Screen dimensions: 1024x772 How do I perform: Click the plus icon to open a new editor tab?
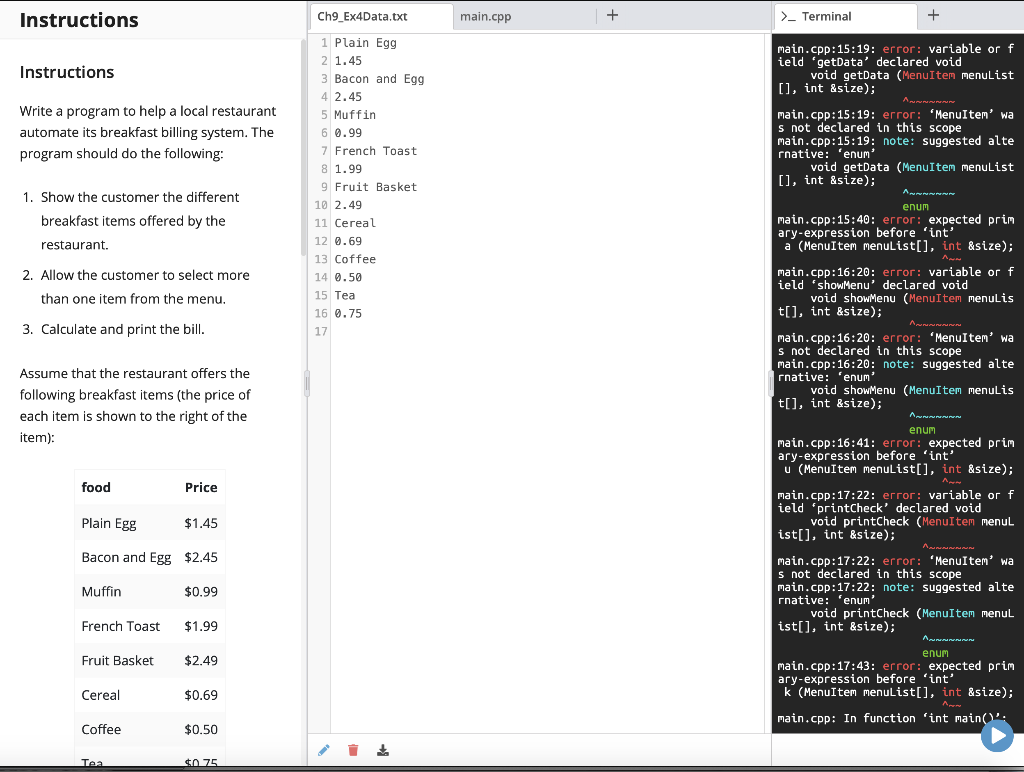[x=613, y=15]
